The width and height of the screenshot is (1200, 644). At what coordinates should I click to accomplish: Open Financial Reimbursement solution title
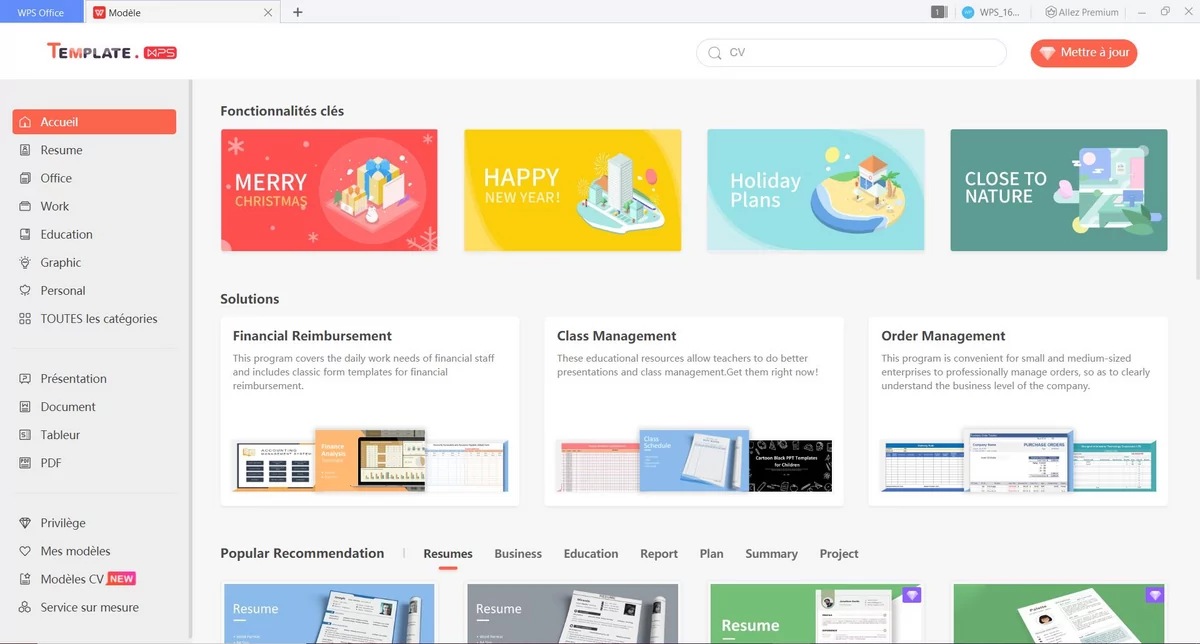312,336
